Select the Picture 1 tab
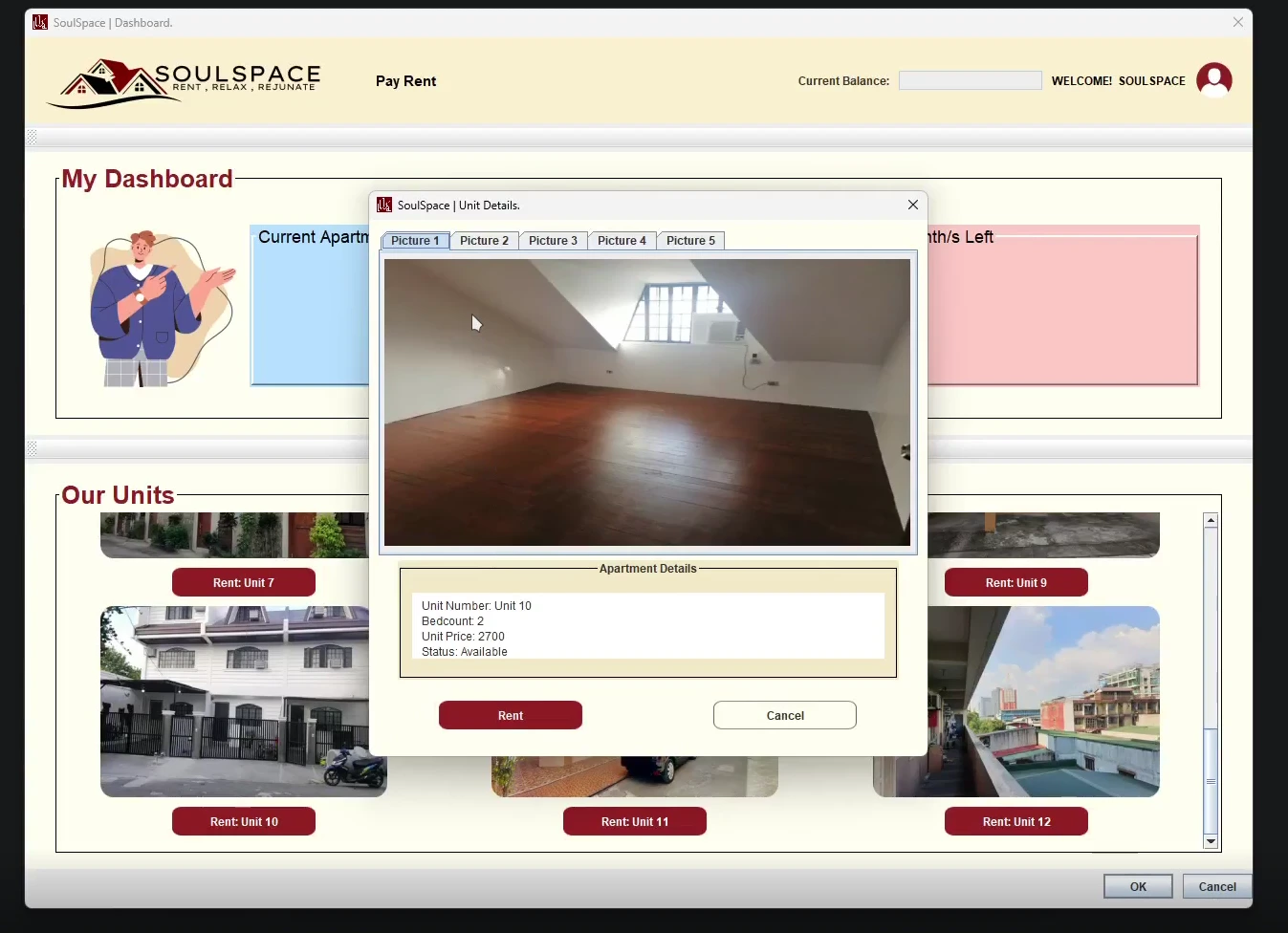Image resolution: width=1288 pixels, height=933 pixels. click(414, 240)
